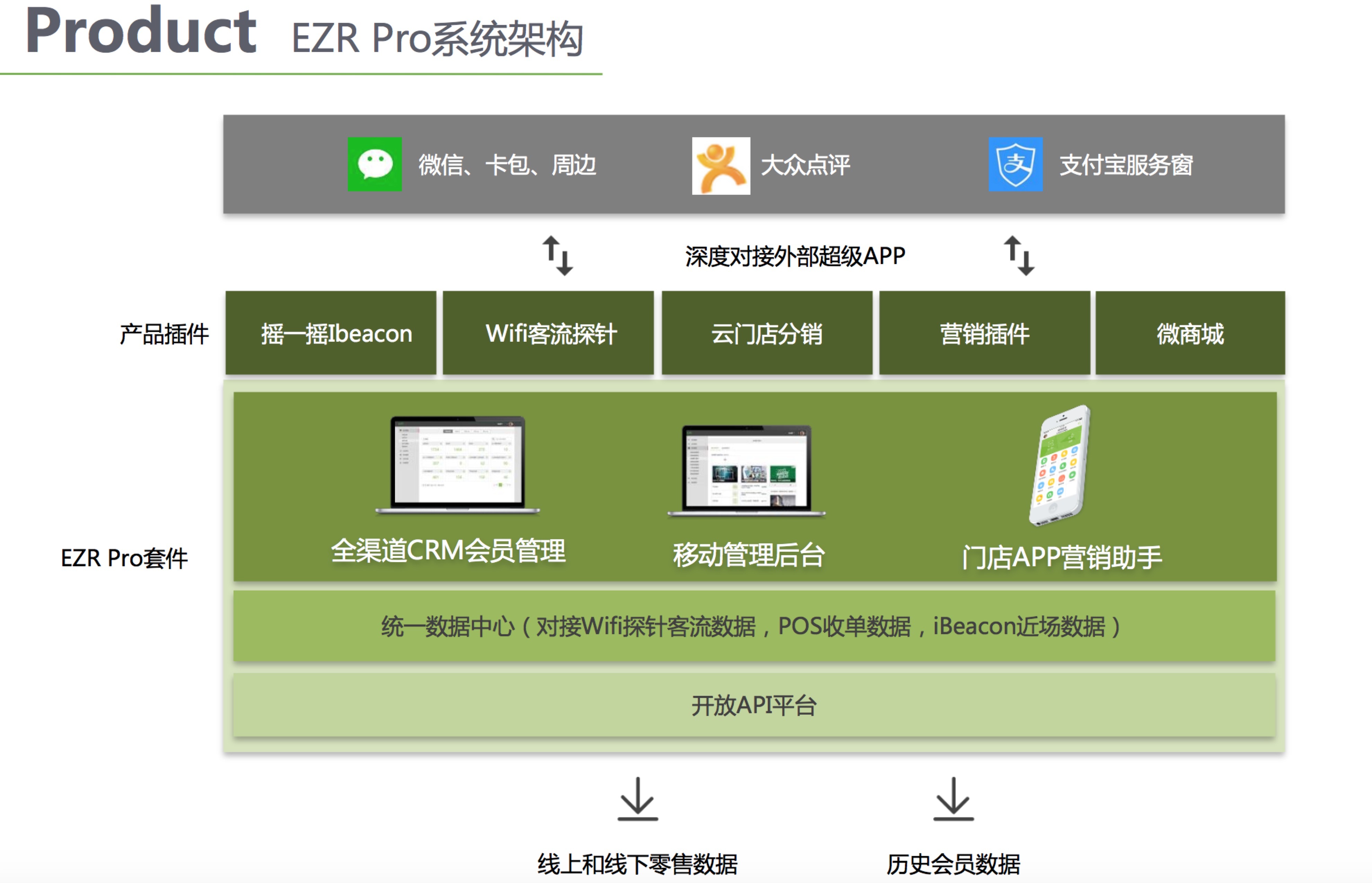Click the WeChat icon
This screenshot has width=1372, height=883.
[375, 165]
